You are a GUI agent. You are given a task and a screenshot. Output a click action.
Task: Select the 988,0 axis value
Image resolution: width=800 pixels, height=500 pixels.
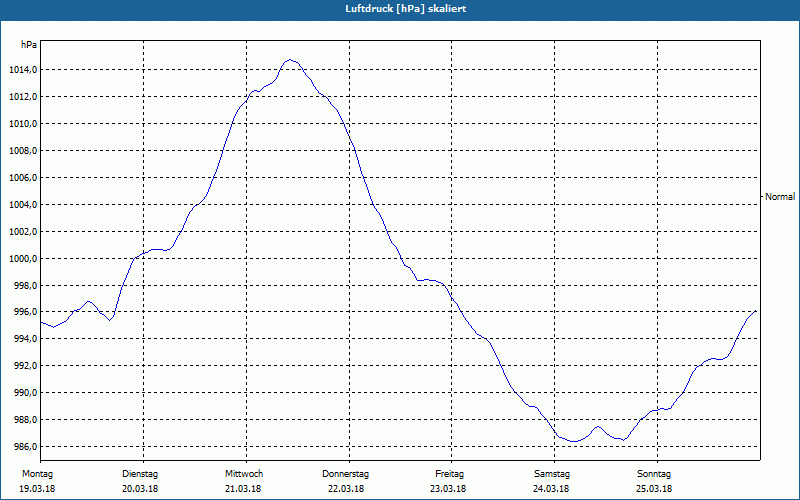pyautogui.click(x=25, y=420)
